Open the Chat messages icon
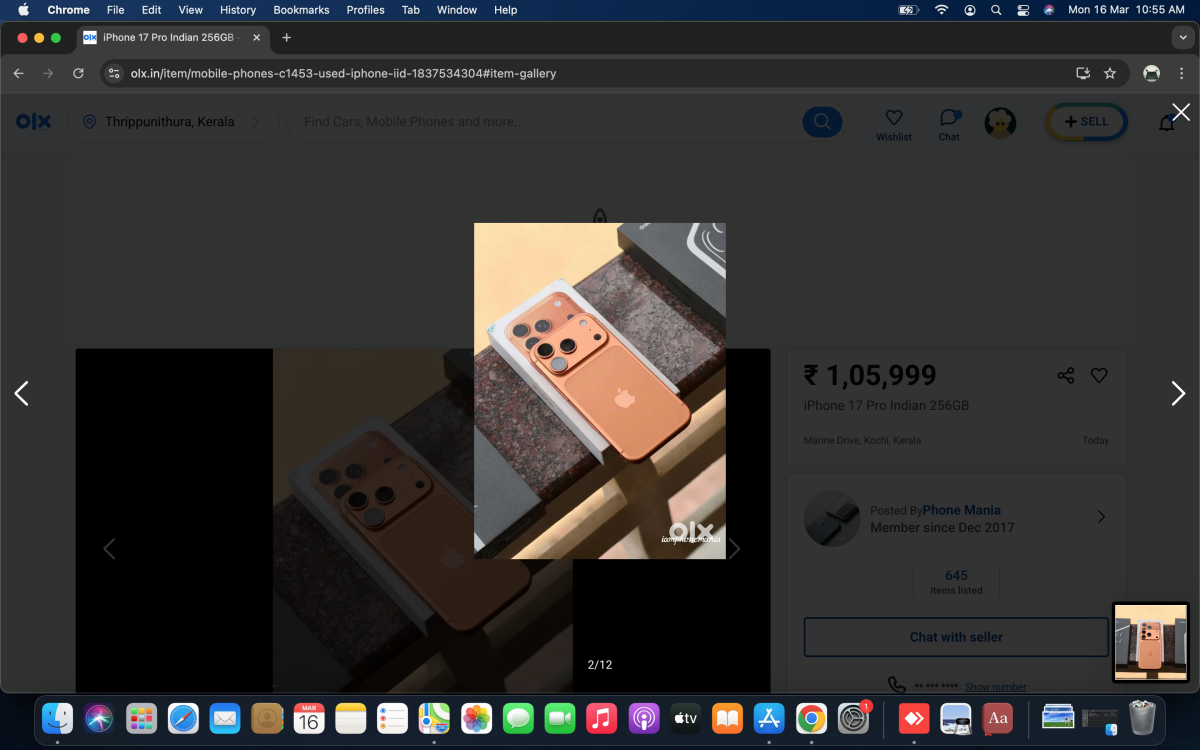This screenshot has width=1200, height=750. tap(949, 124)
